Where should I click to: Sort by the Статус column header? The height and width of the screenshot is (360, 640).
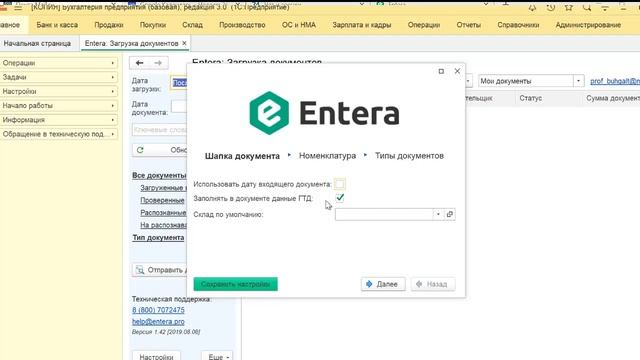pyautogui.click(x=531, y=98)
